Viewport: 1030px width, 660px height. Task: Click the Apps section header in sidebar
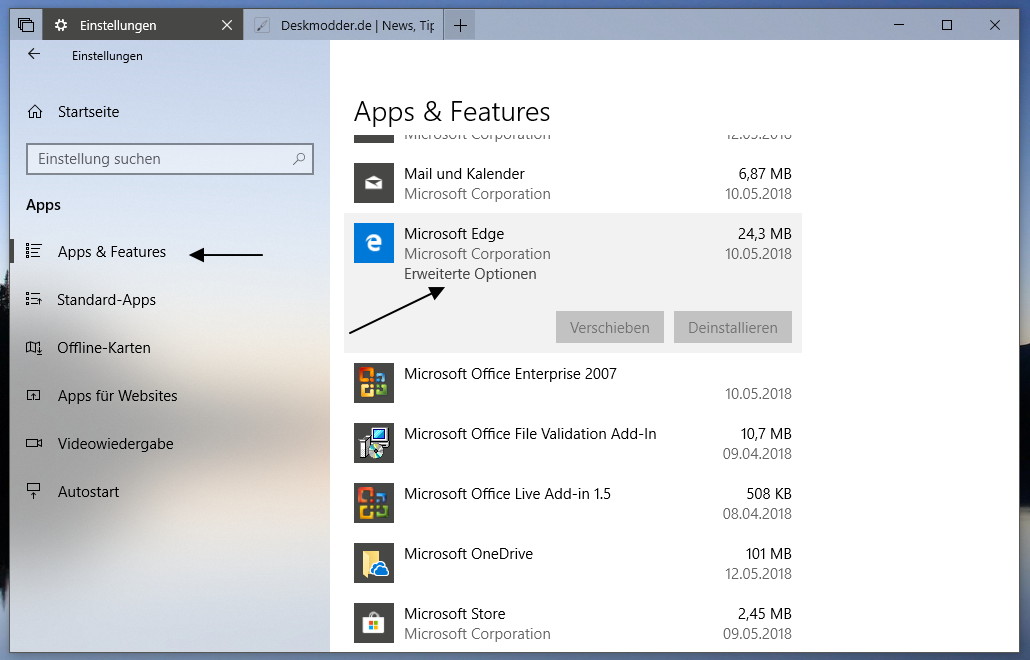coord(43,205)
